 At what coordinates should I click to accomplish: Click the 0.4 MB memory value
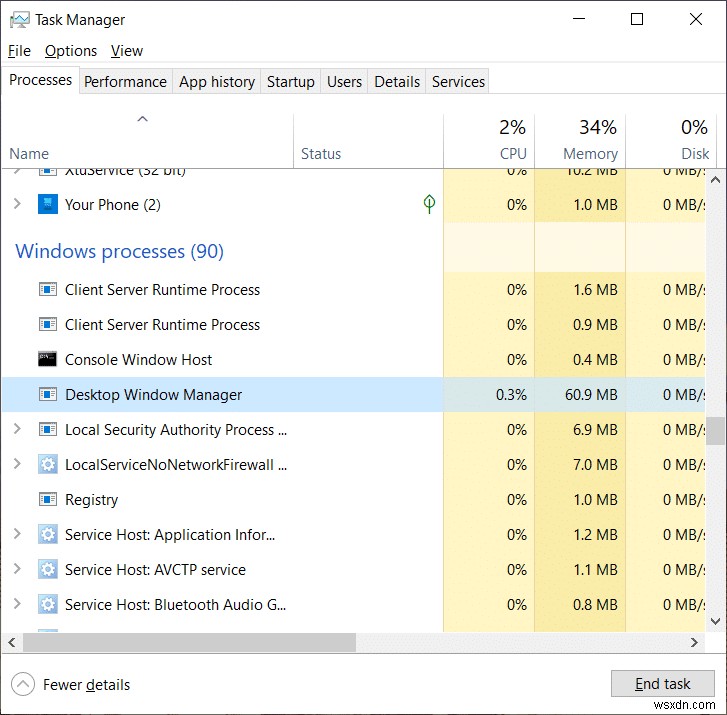595,359
